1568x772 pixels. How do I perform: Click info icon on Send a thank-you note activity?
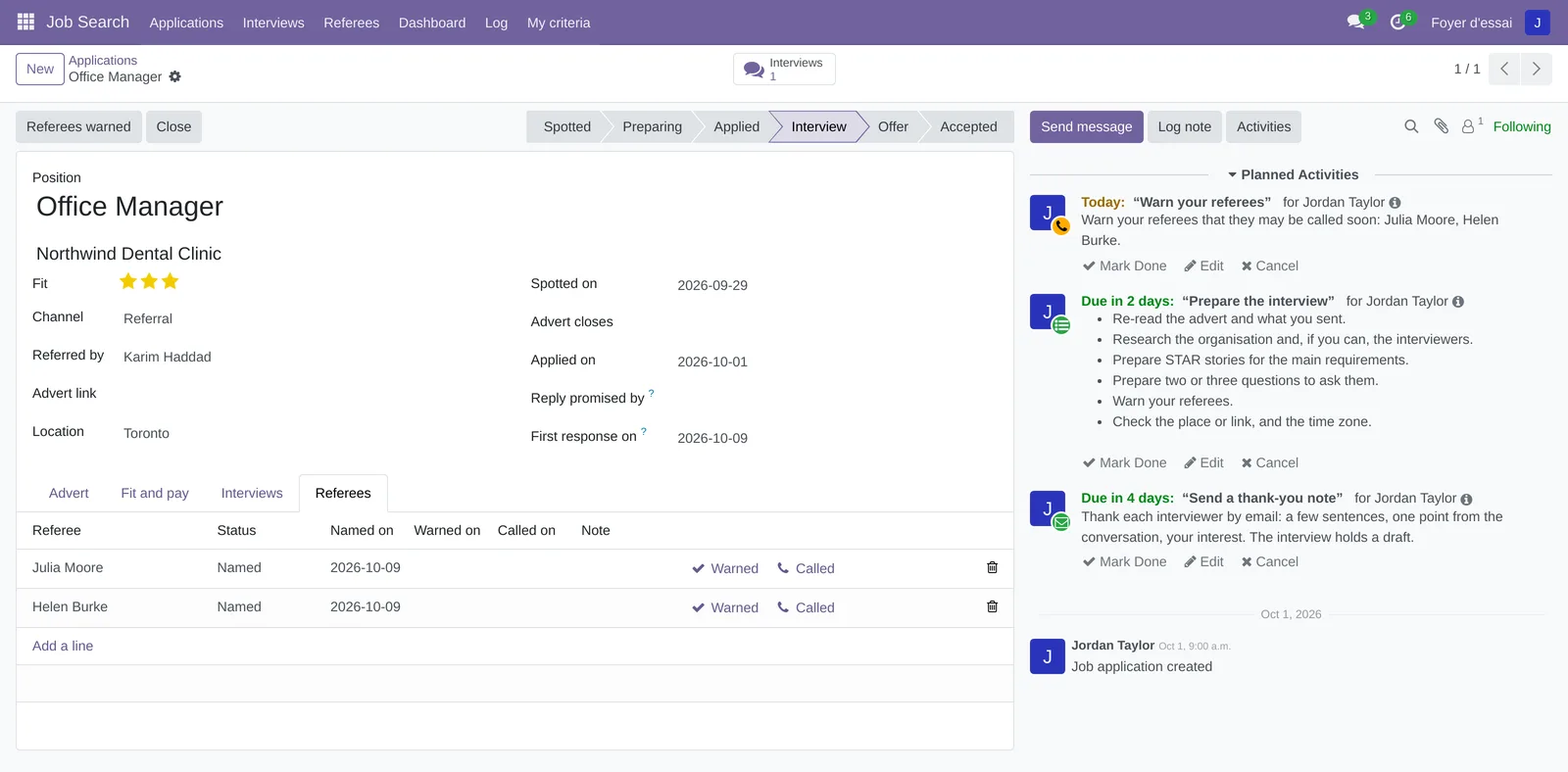(x=1466, y=499)
